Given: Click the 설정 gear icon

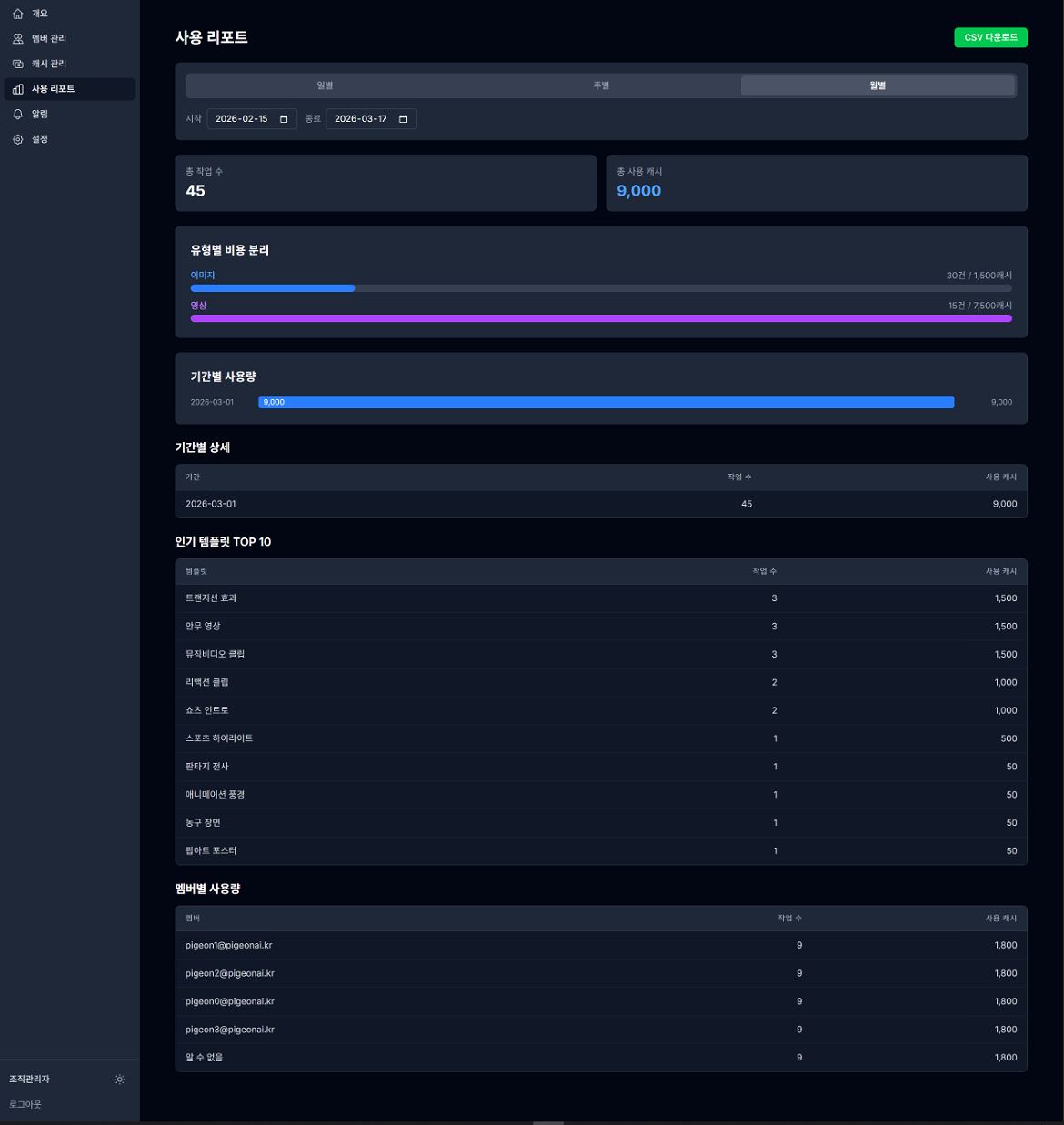Looking at the screenshot, I should tap(17, 139).
